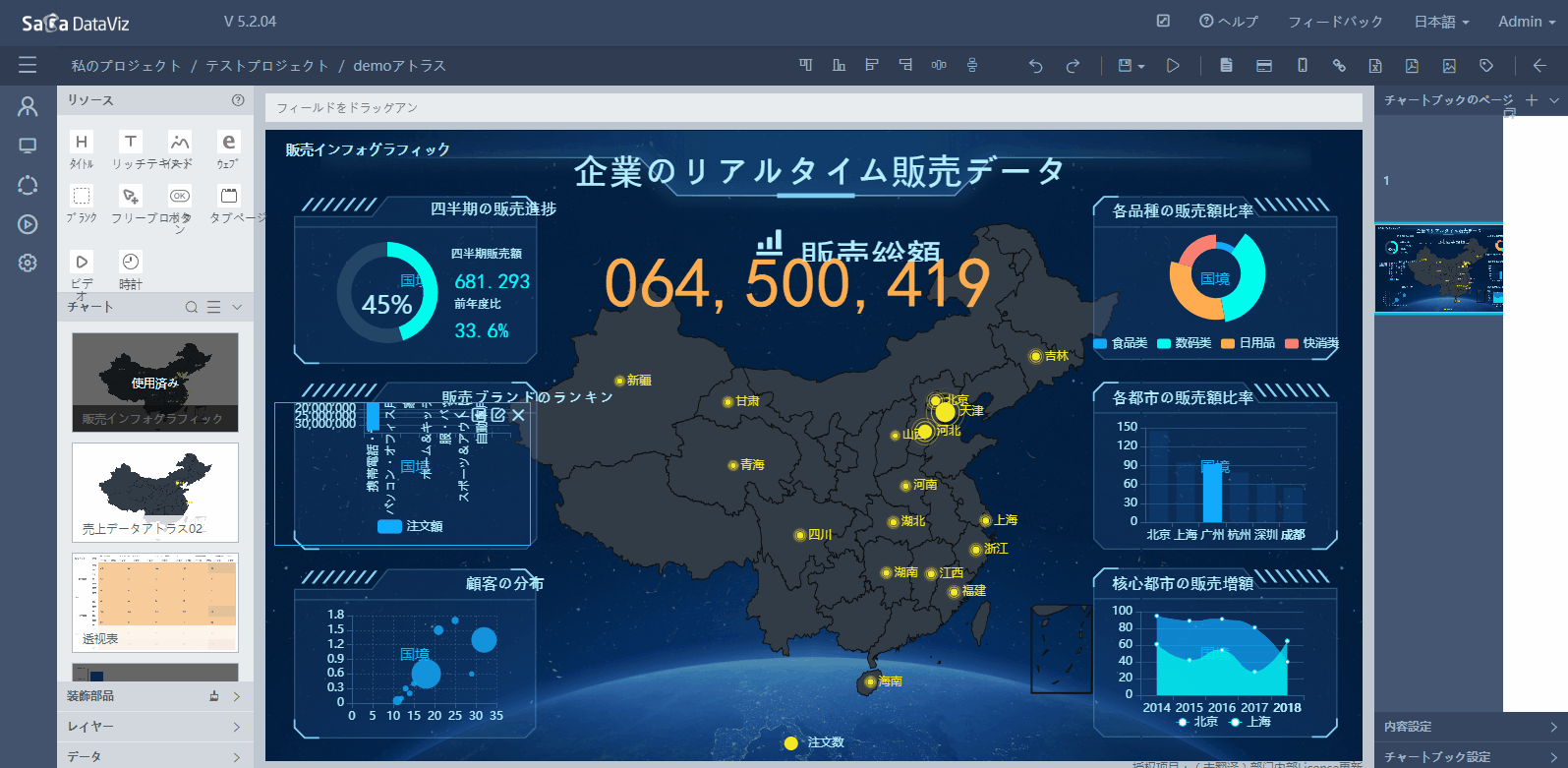Collapse the チャート section chevron
Viewport: 1568px width, 768px height.
pyautogui.click(x=236, y=307)
